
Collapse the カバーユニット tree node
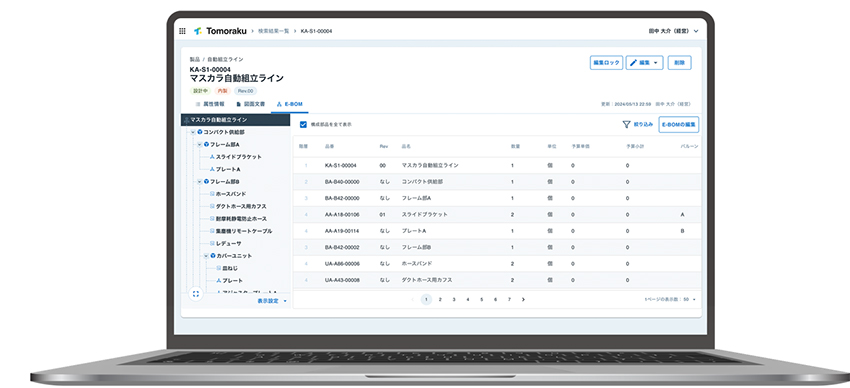[206, 256]
